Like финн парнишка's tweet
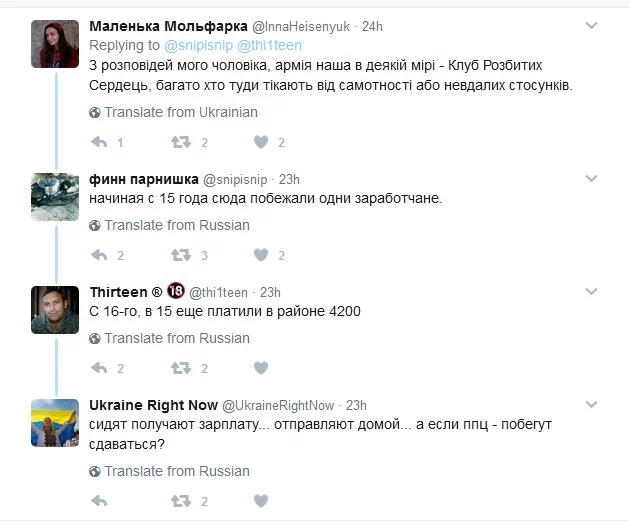 point(262,255)
